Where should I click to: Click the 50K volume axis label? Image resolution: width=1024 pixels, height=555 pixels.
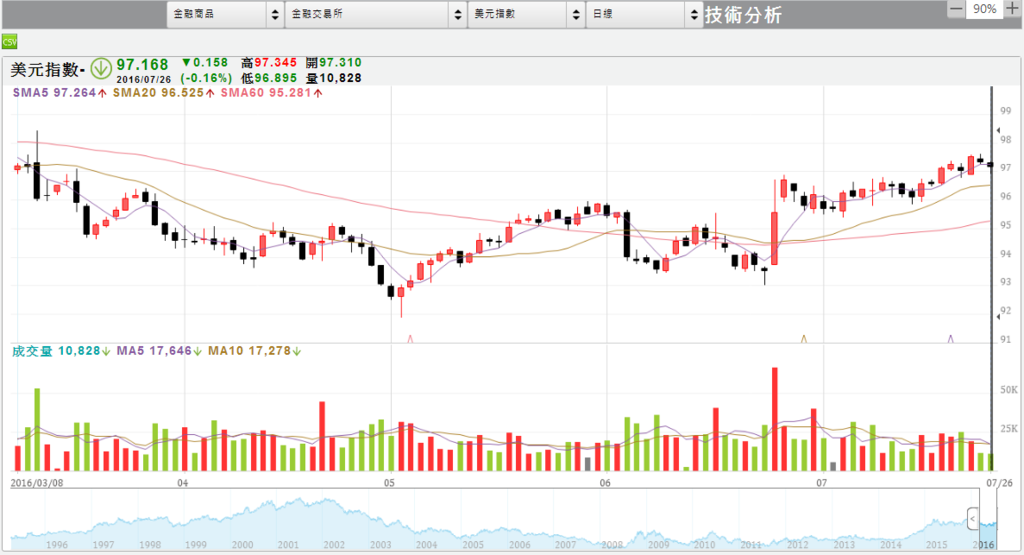pyautogui.click(x=1008, y=390)
